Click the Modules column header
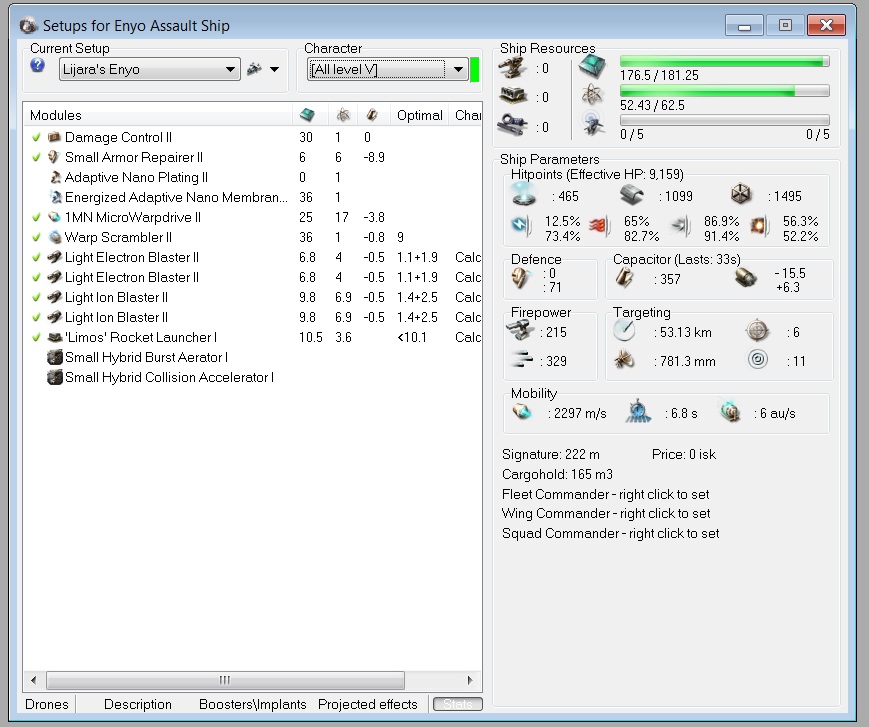 (x=158, y=115)
